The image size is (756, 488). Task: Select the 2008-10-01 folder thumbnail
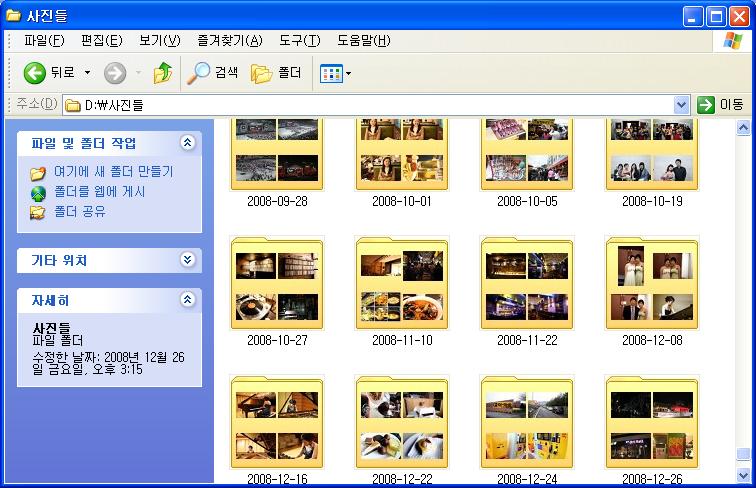[402, 154]
